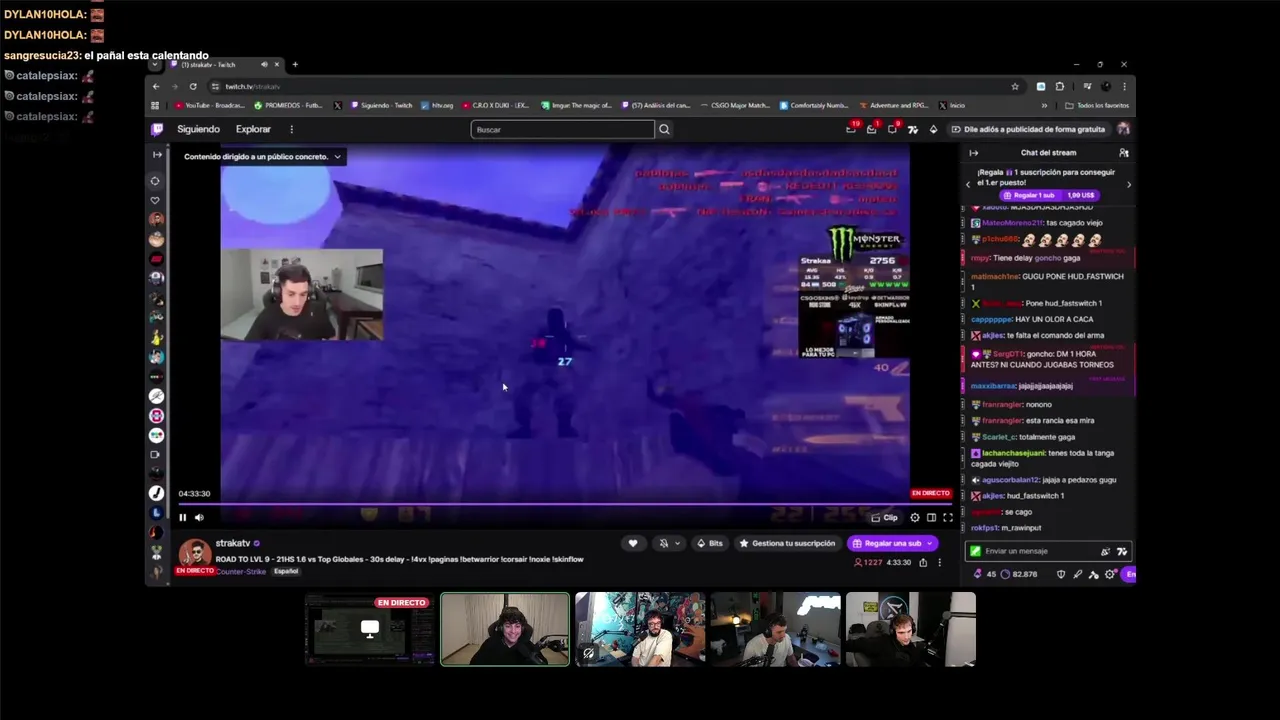Expand the left channel sidebar
The image size is (1280, 720).
pos(157,154)
